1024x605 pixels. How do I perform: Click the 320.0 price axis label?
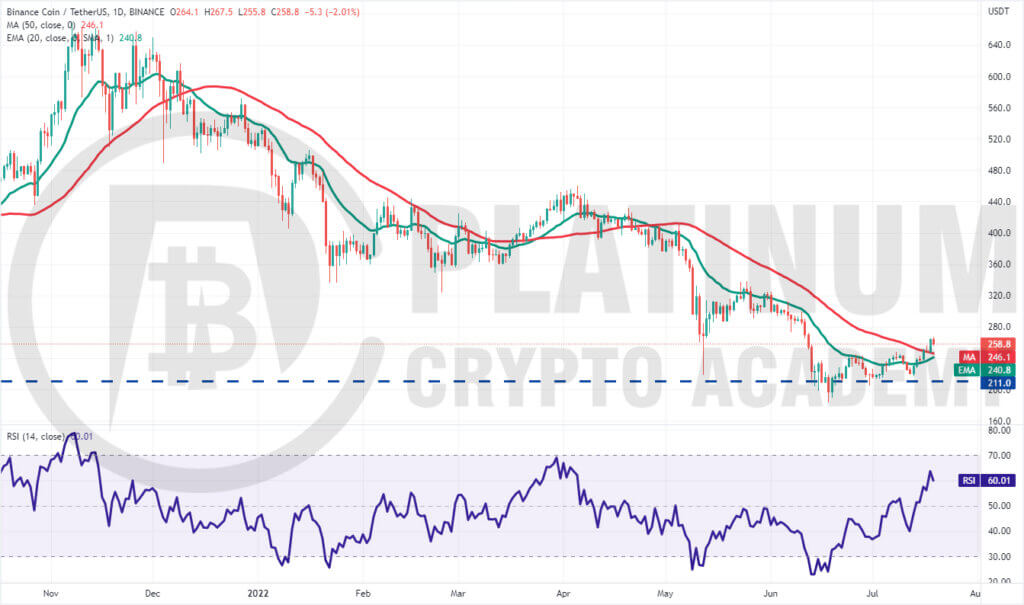click(999, 296)
